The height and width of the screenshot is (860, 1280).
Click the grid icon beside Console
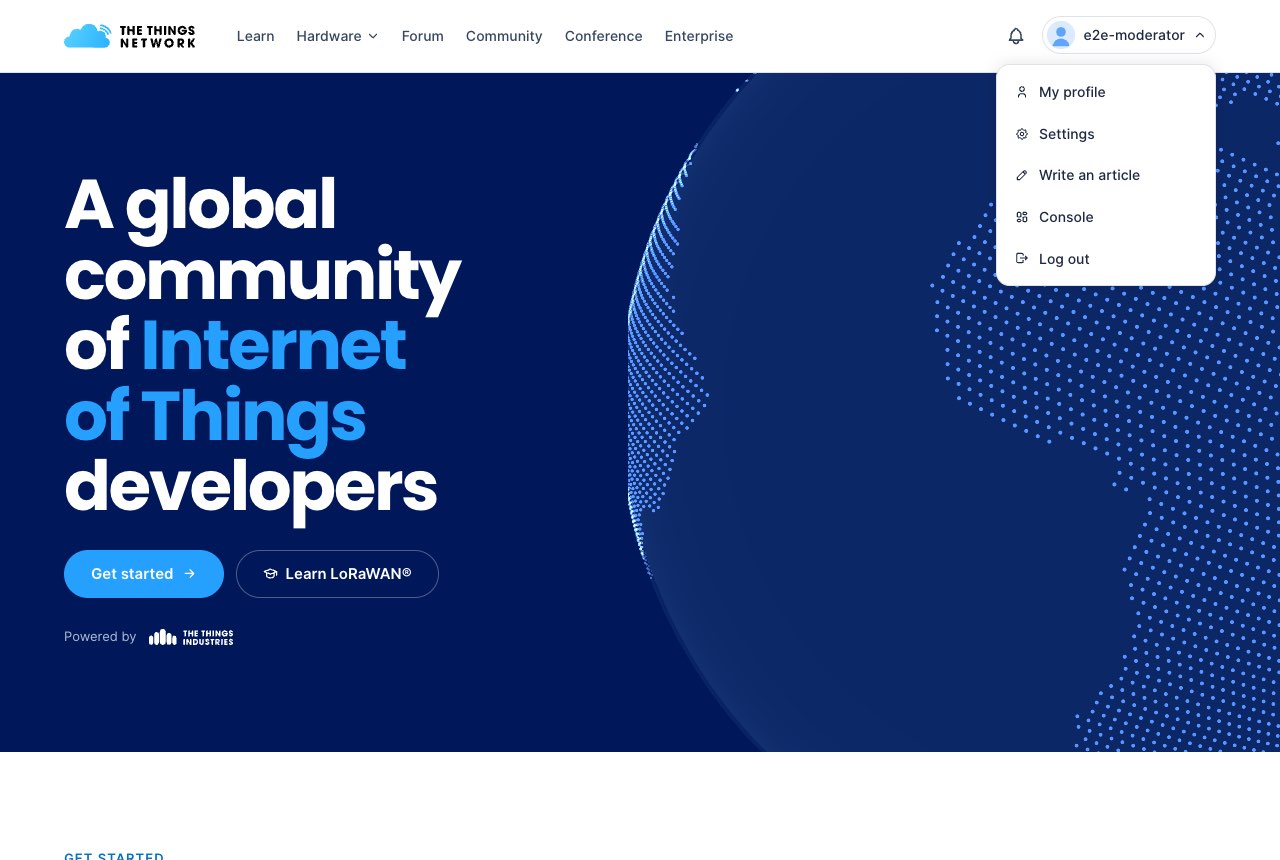[1022, 217]
